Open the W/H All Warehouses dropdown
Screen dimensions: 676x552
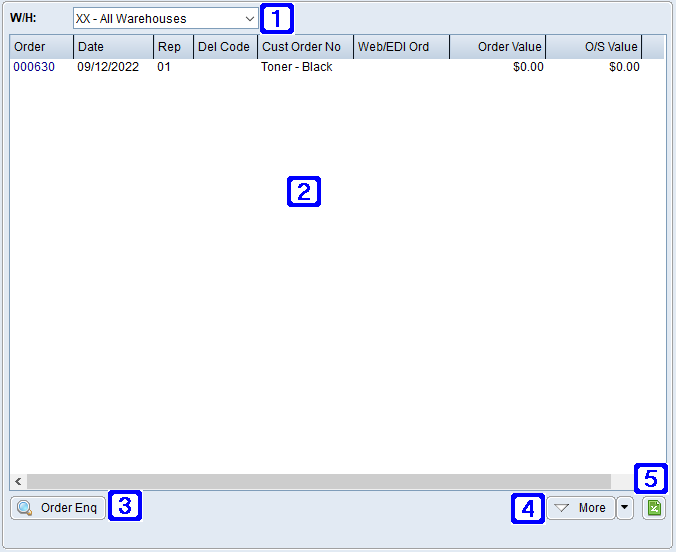click(166, 19)
